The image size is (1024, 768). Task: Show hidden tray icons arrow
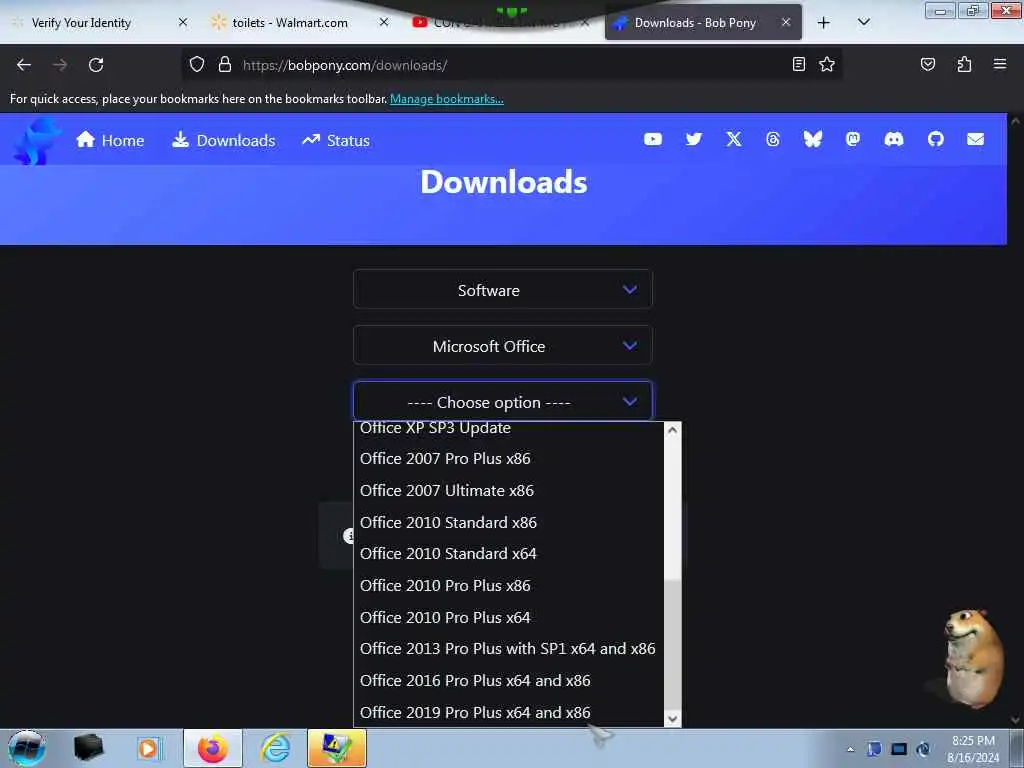coord(850,750)
